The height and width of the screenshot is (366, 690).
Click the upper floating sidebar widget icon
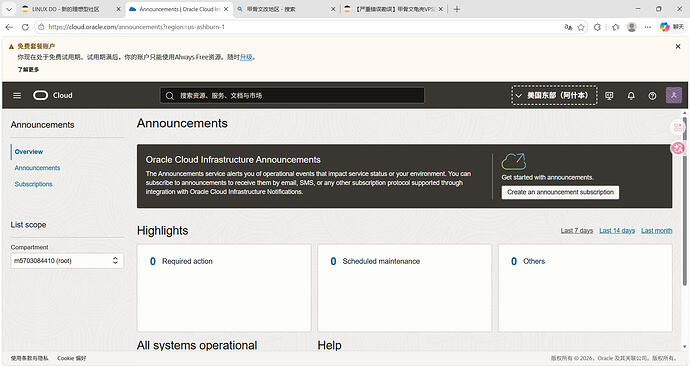coord(678,128)
